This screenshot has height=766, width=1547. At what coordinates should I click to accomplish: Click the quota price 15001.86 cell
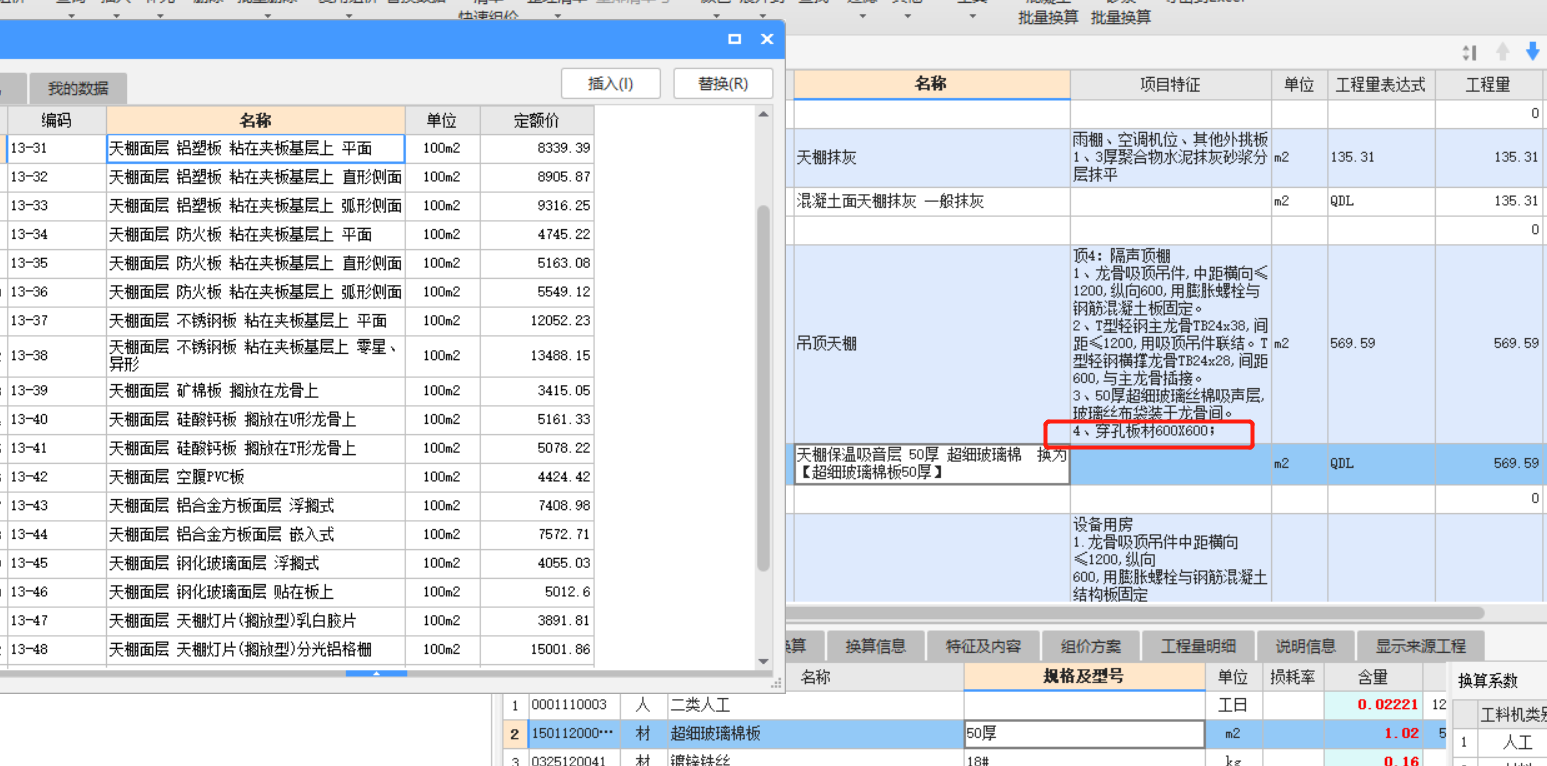[x=537, y=650]
